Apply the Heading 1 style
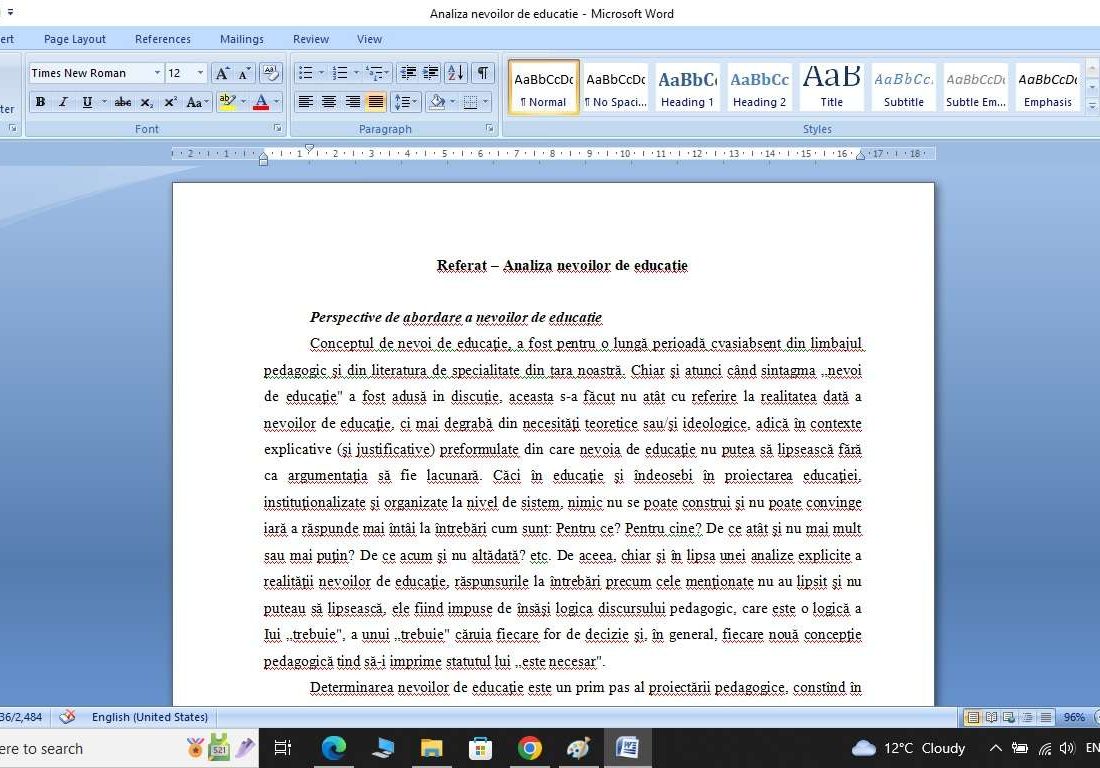1100x768 pixels. (687, 86)
